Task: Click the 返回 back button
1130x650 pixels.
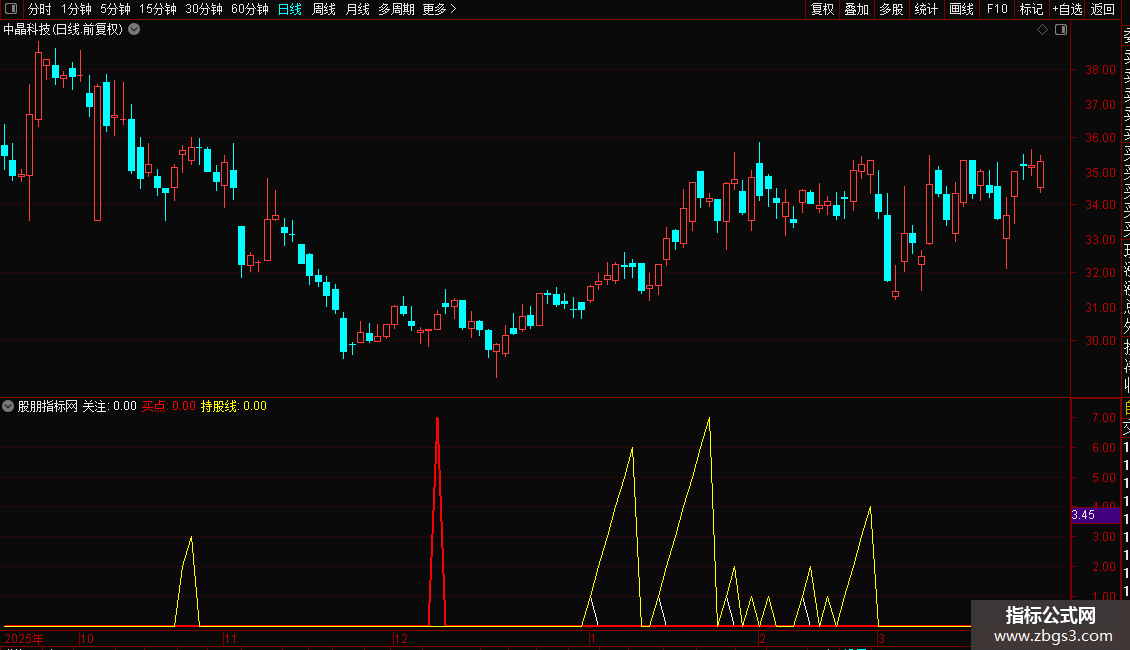Action: click(1103, 9)
